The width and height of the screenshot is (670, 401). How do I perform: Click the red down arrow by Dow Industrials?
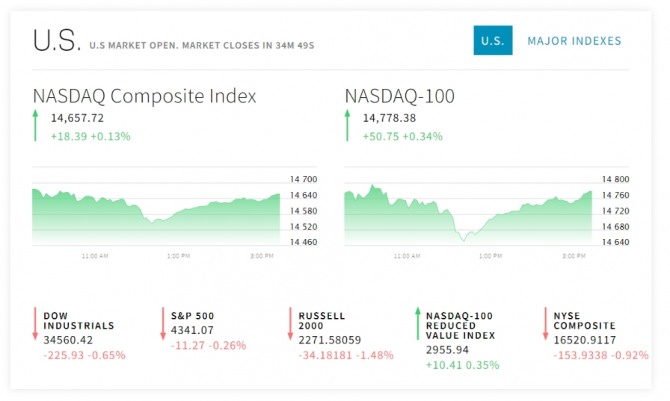36,324
